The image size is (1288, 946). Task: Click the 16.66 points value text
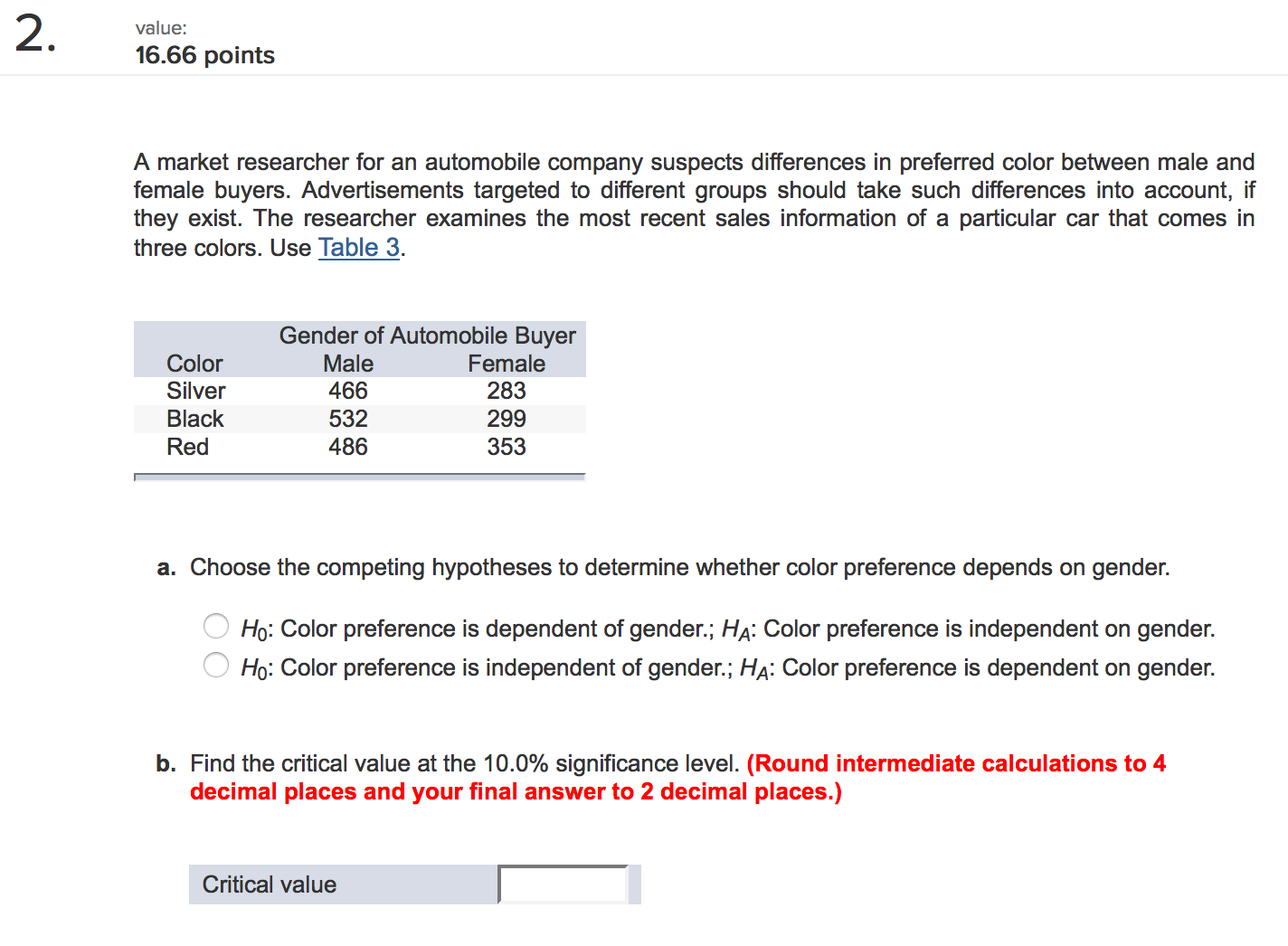click(x=205, y=55)
